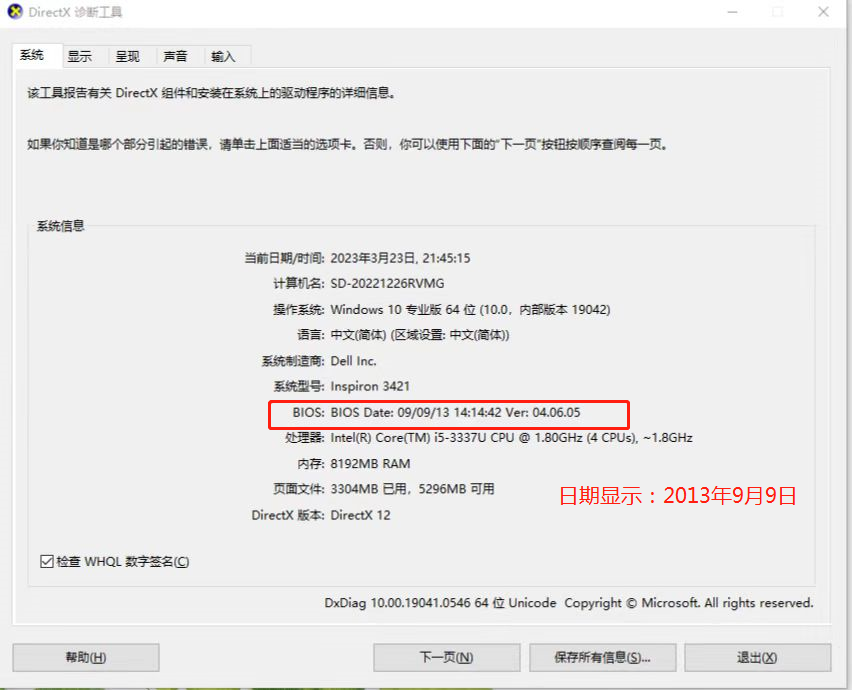
Task: Click the BIOS Date version text
Action: [455, 412]
